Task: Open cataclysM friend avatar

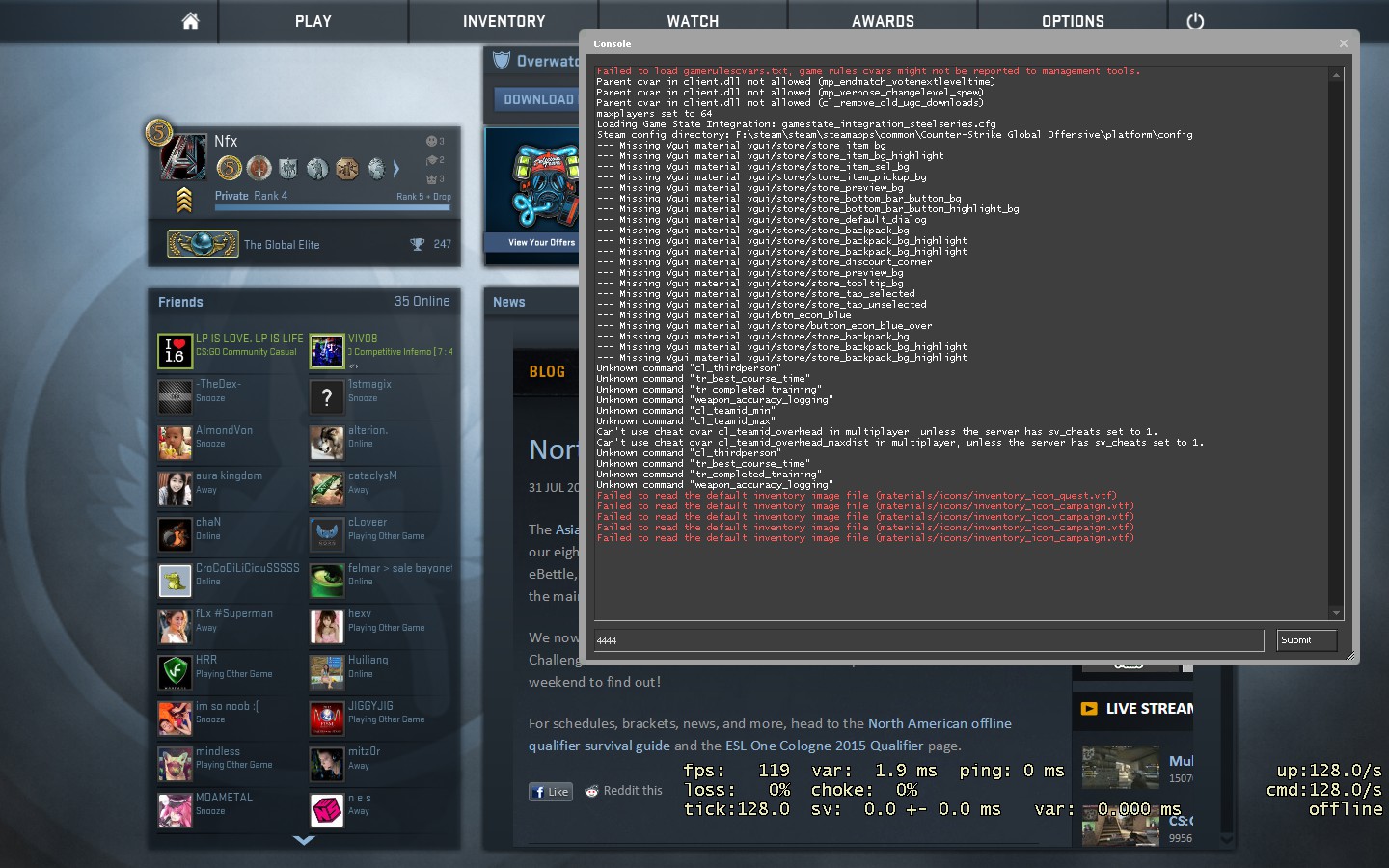Action: pyautogui.click(x=327, y=489)
